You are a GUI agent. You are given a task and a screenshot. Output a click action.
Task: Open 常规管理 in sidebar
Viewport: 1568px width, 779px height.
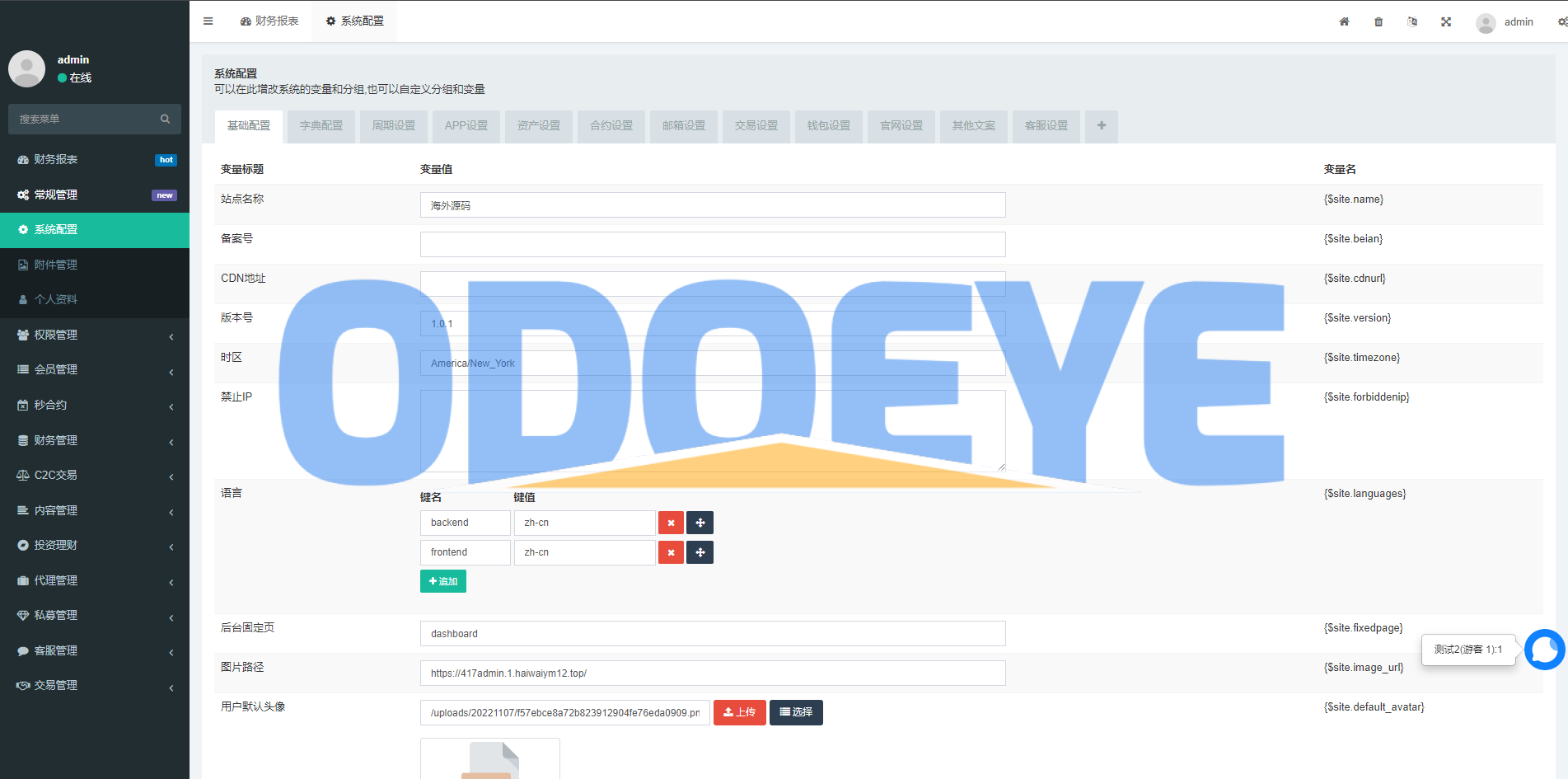(95, 195)
